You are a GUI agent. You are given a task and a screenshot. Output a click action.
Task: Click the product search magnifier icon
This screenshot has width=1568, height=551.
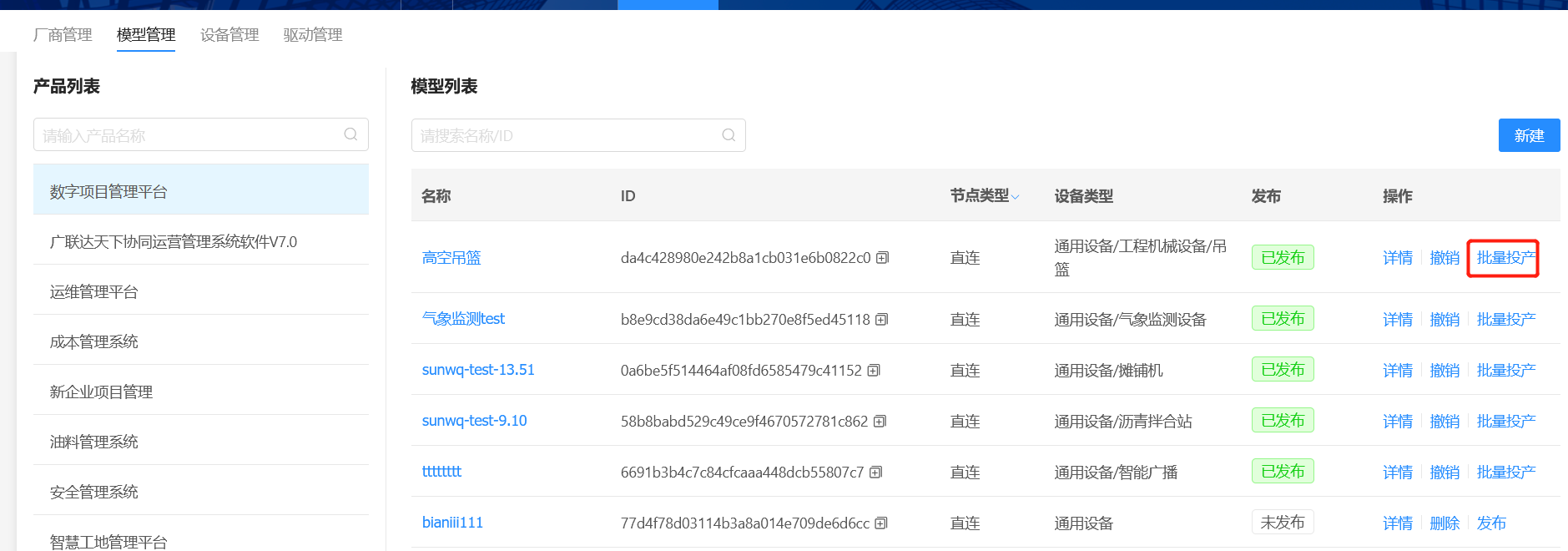(350, 134)
